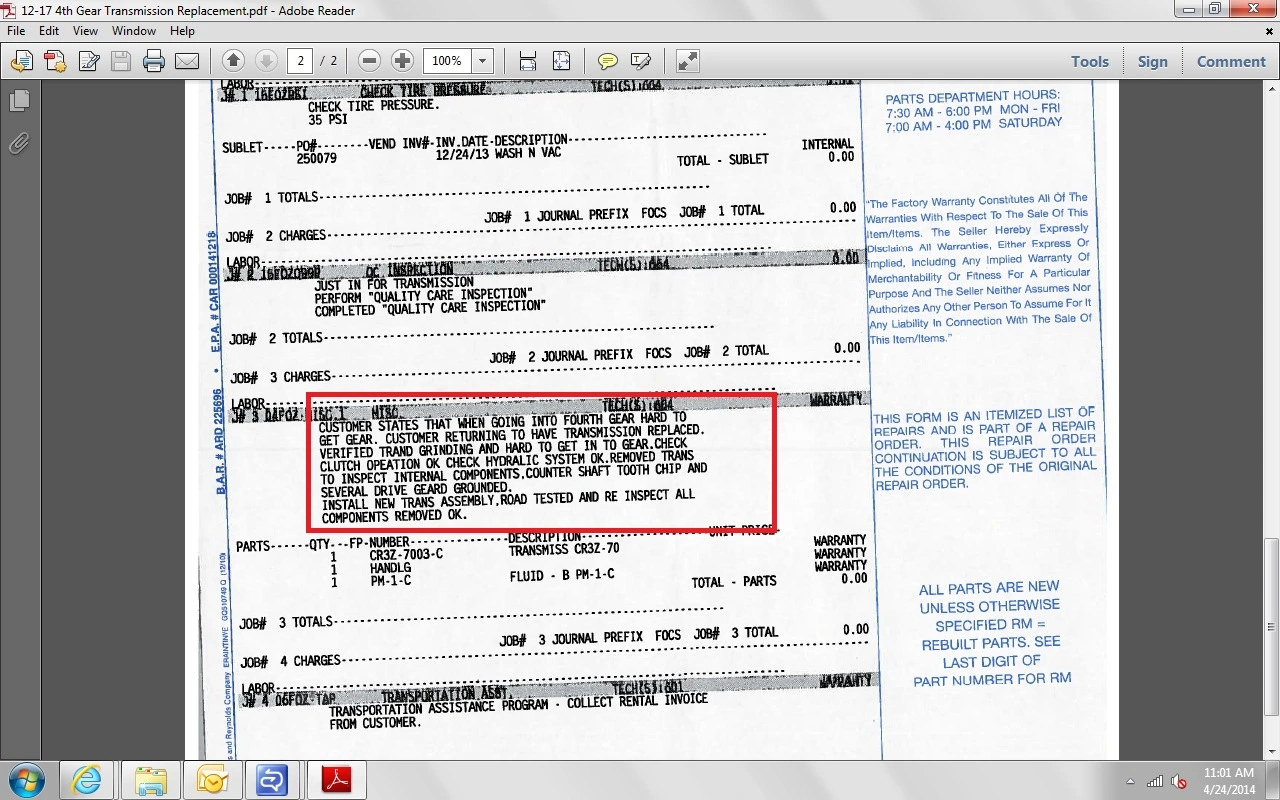Zoom in with the plus button
1280x800 pixels.
(x=402, y=61)
